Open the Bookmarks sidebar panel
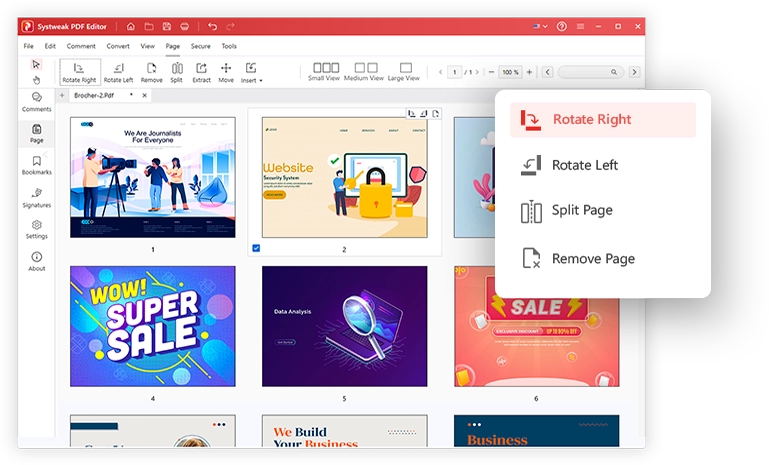This screenshot has width=769, height=465. (x=37, y=165)
